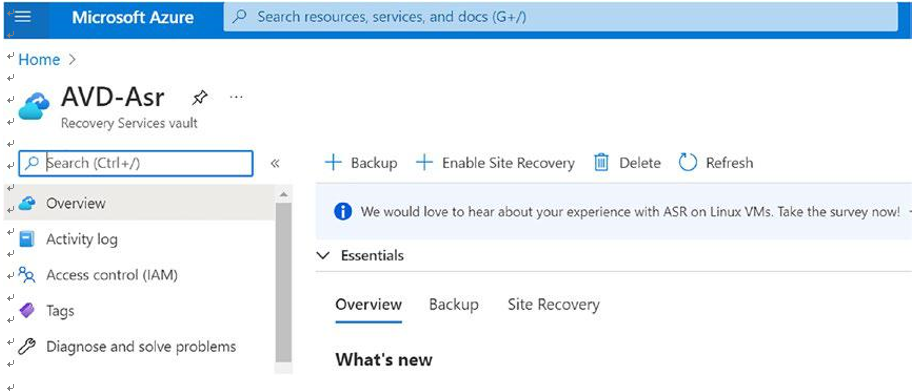The image size is (916, 392).
Task: Click the plus Backup toolbar button
Action: pyautogui.click(x=361, y=162)
